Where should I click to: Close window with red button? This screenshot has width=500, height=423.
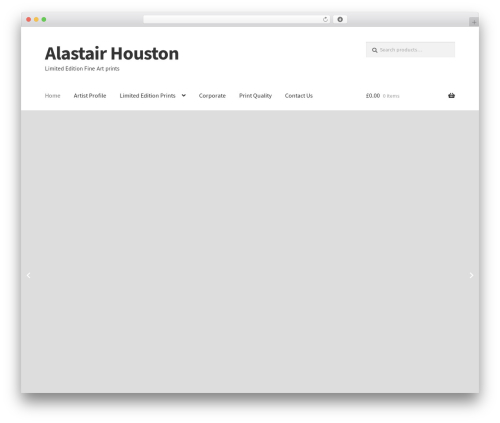pyautogui.click(x=29, y=20)
